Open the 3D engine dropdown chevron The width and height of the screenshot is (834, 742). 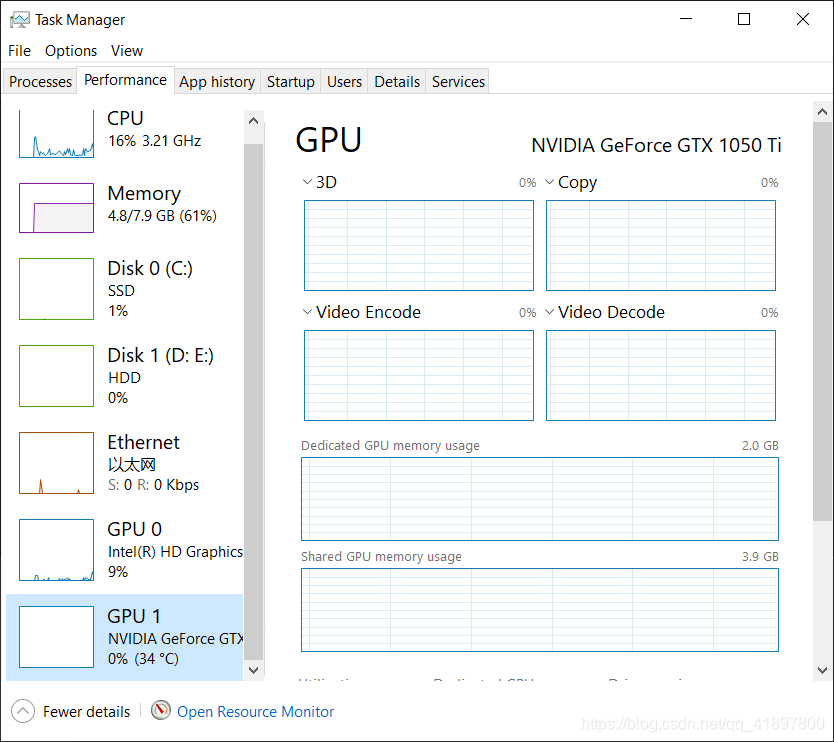(307, 182)
